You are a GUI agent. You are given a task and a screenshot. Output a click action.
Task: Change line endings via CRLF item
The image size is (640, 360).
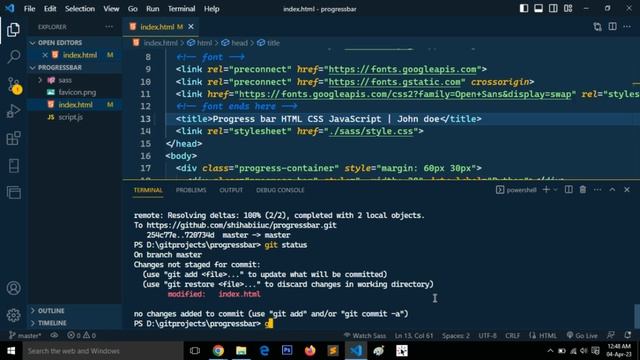pos(513,336)
